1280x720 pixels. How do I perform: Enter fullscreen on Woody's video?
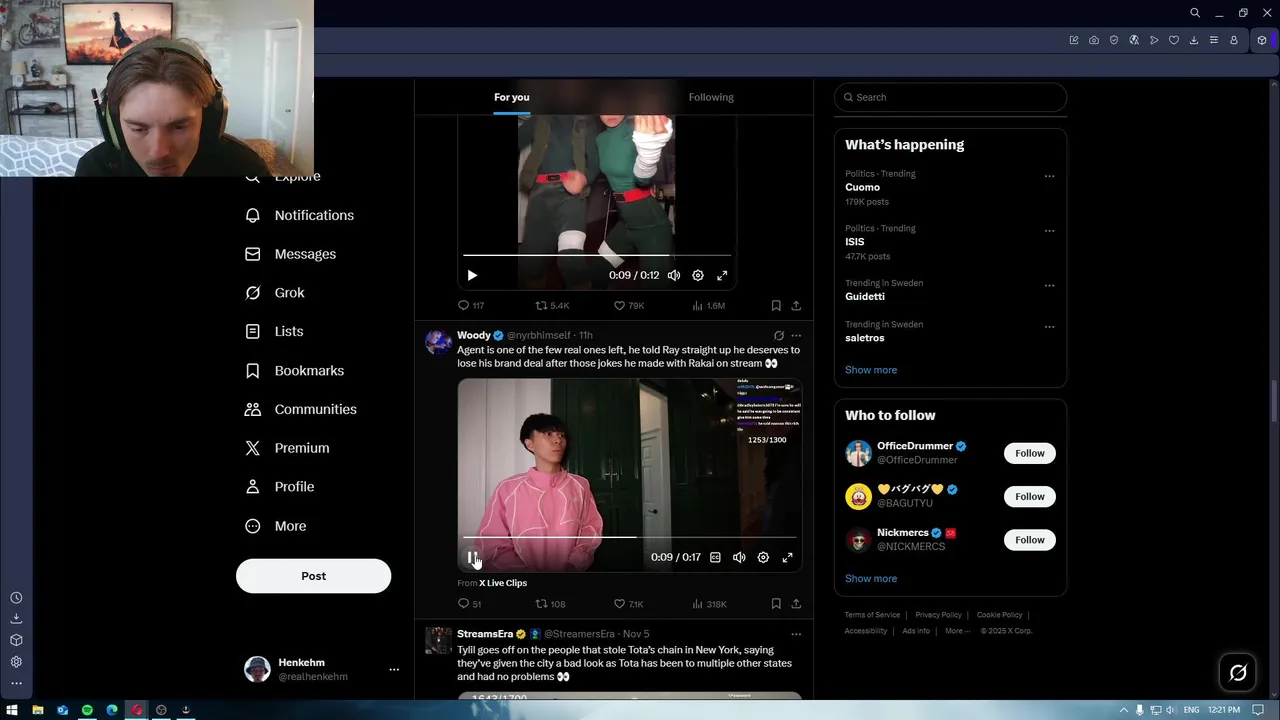(x=787, y=558)
